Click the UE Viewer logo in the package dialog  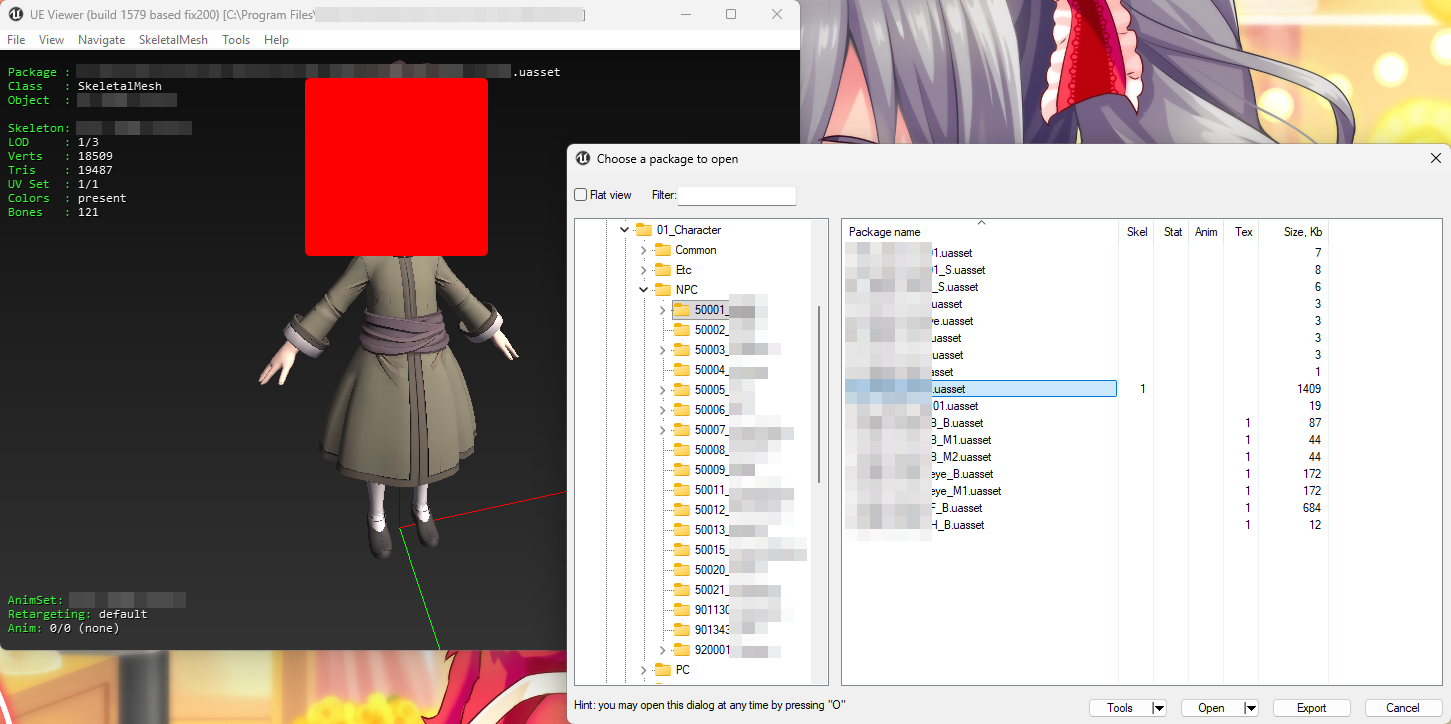pos(583,158)
